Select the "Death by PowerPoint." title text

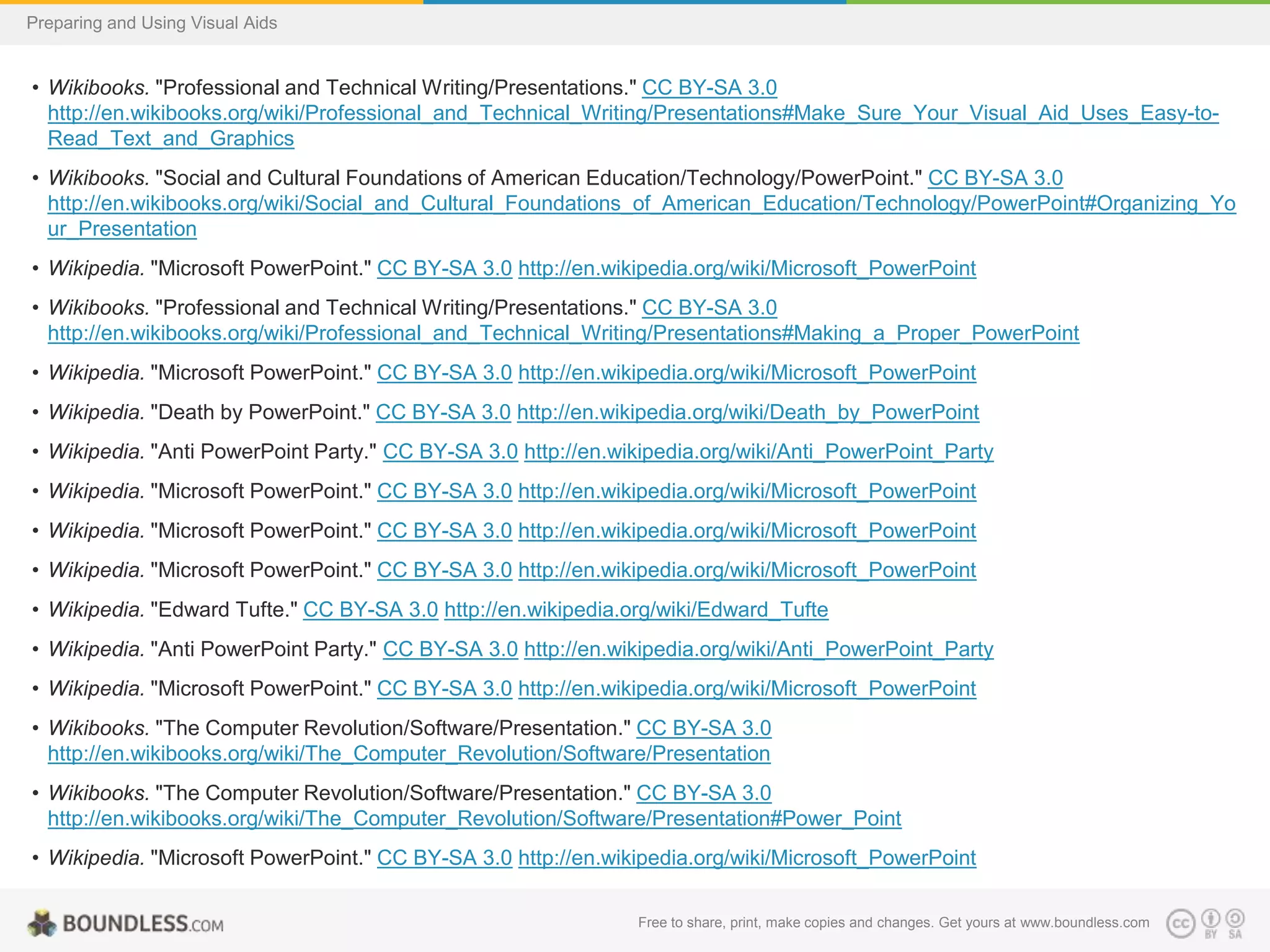pyautogui.click(x=260, y=412)
